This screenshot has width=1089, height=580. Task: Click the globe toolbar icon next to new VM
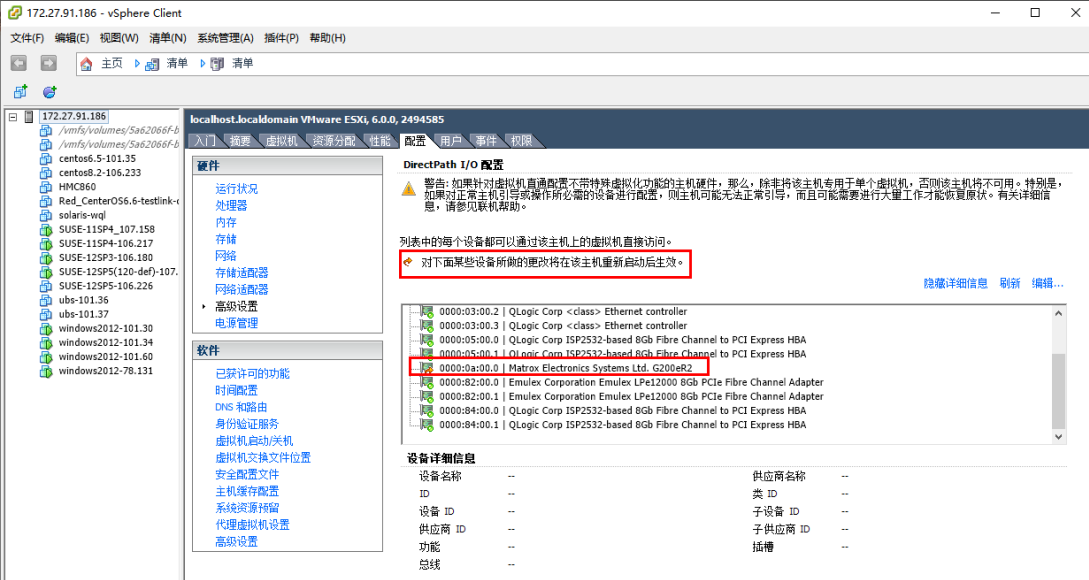pos(49,92)
